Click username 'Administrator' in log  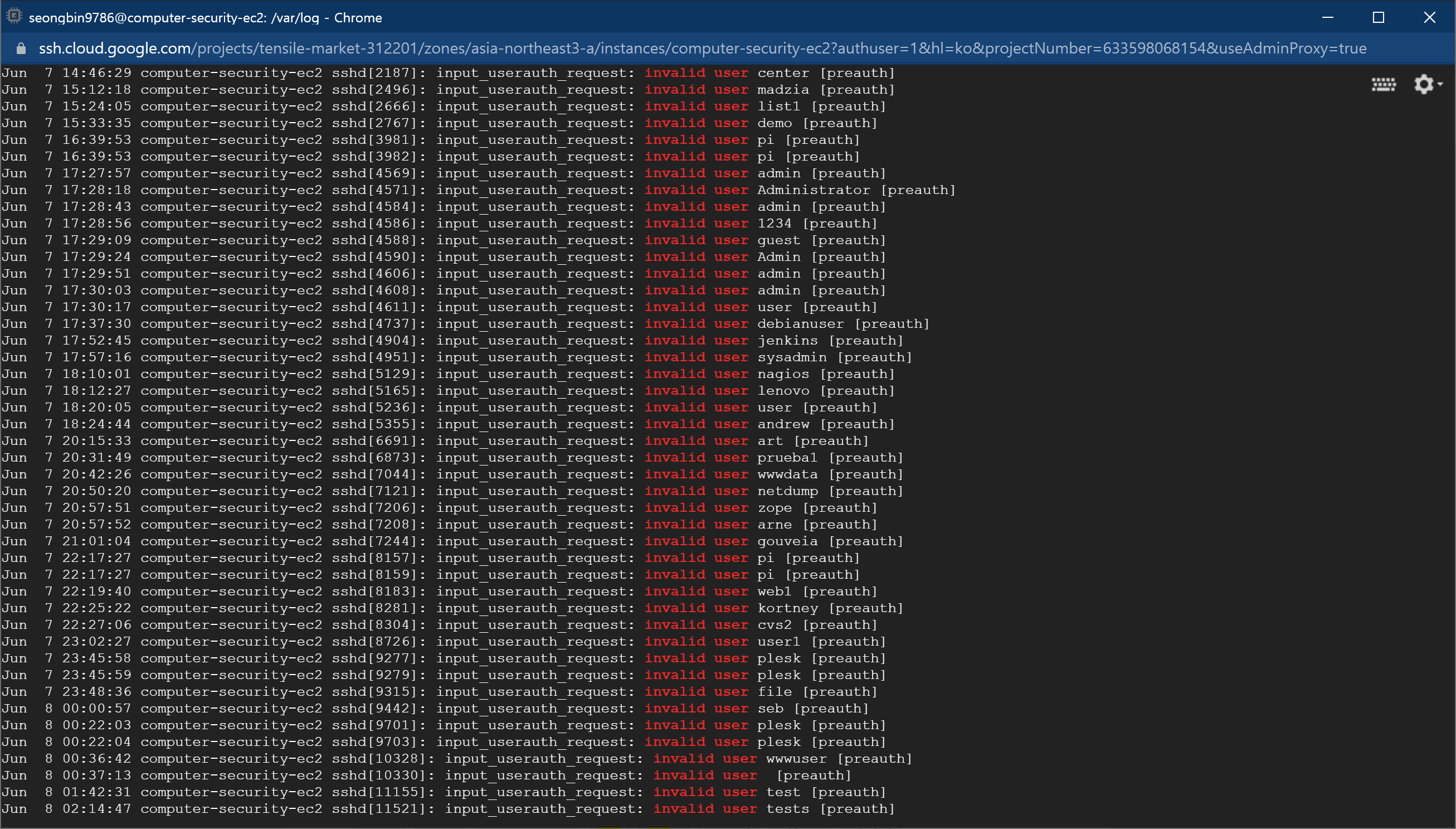point(813,190)
